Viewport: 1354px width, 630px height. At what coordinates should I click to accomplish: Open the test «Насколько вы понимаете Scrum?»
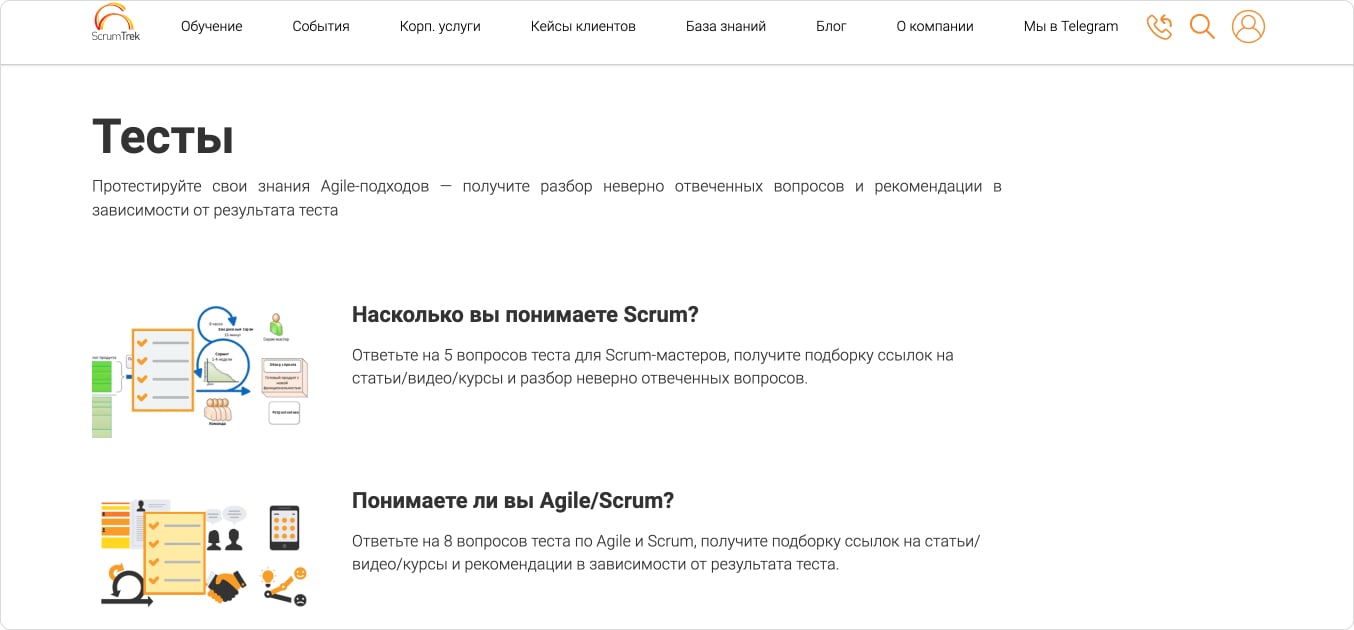point(525,314)
